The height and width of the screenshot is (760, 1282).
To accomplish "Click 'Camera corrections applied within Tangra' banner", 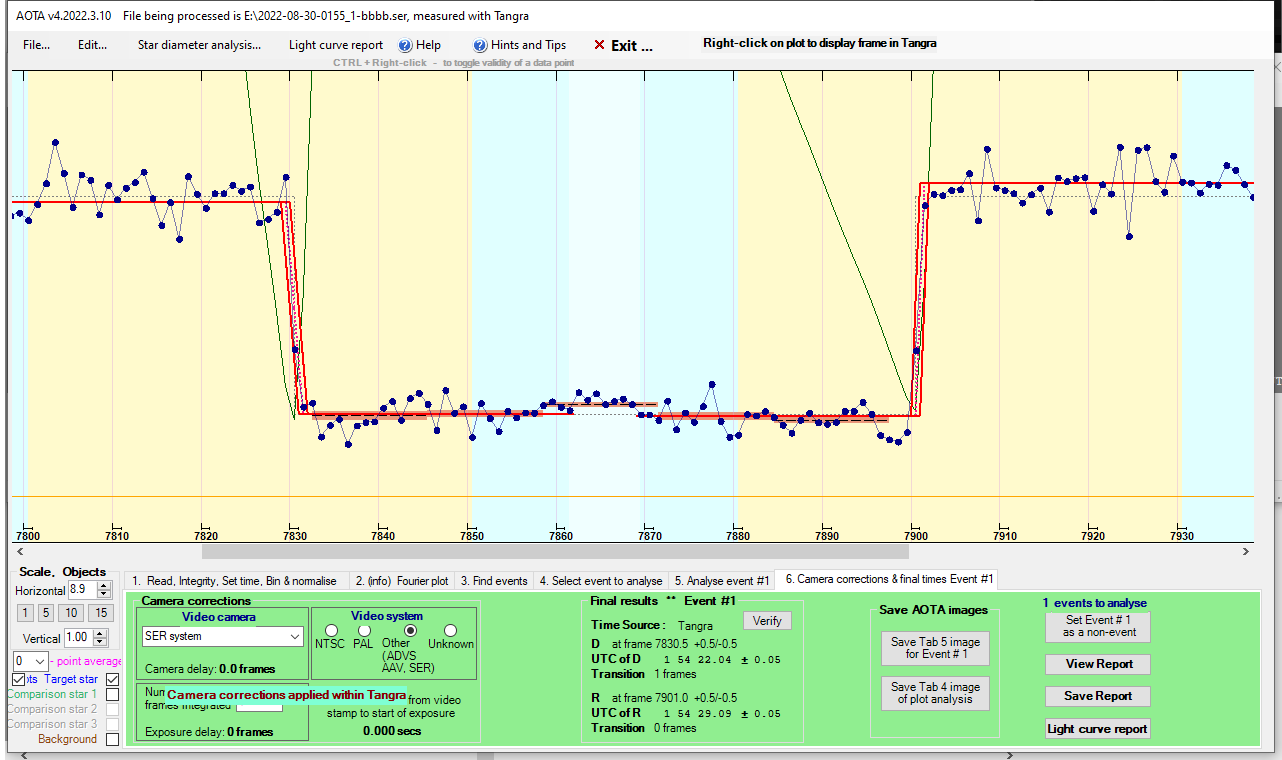I will [286, 695].
